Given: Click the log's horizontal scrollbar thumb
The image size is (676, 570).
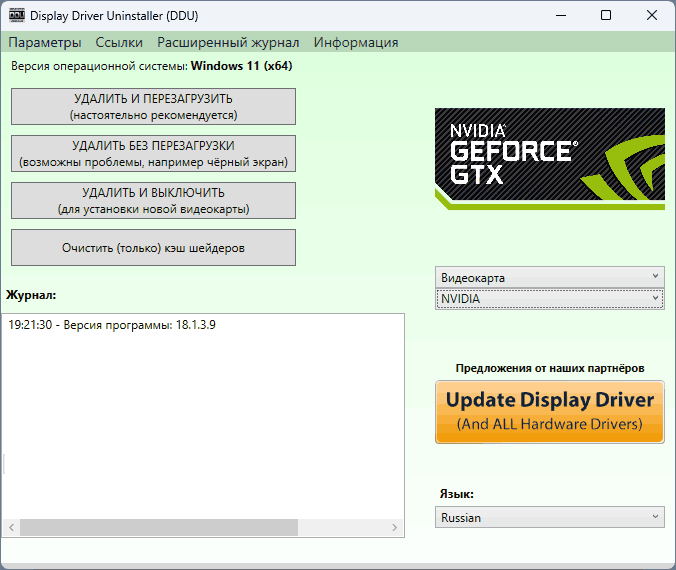Looking at the screenshot, I should coord(159,527).
